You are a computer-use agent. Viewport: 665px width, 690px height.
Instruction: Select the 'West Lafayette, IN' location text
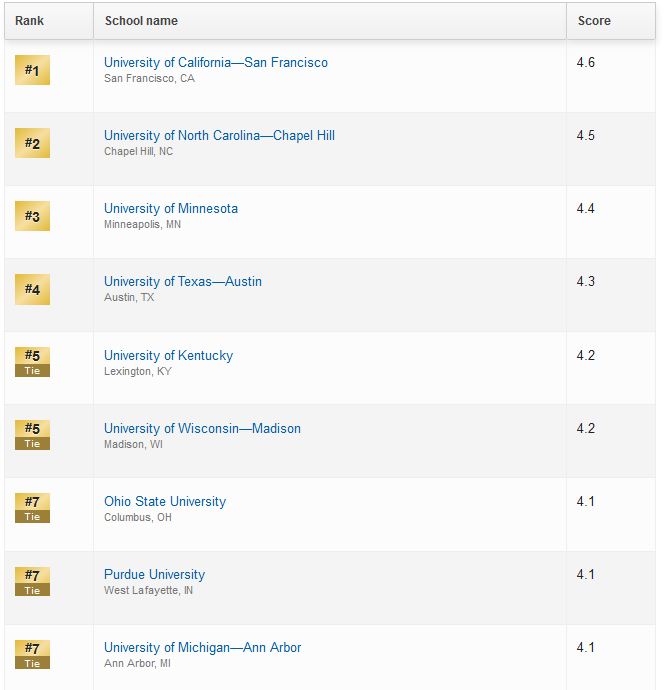[x=148, y=591]
